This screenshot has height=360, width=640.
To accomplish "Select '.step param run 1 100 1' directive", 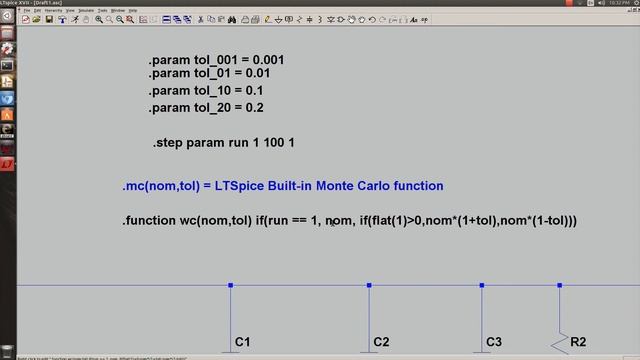I will click(224, 143).
